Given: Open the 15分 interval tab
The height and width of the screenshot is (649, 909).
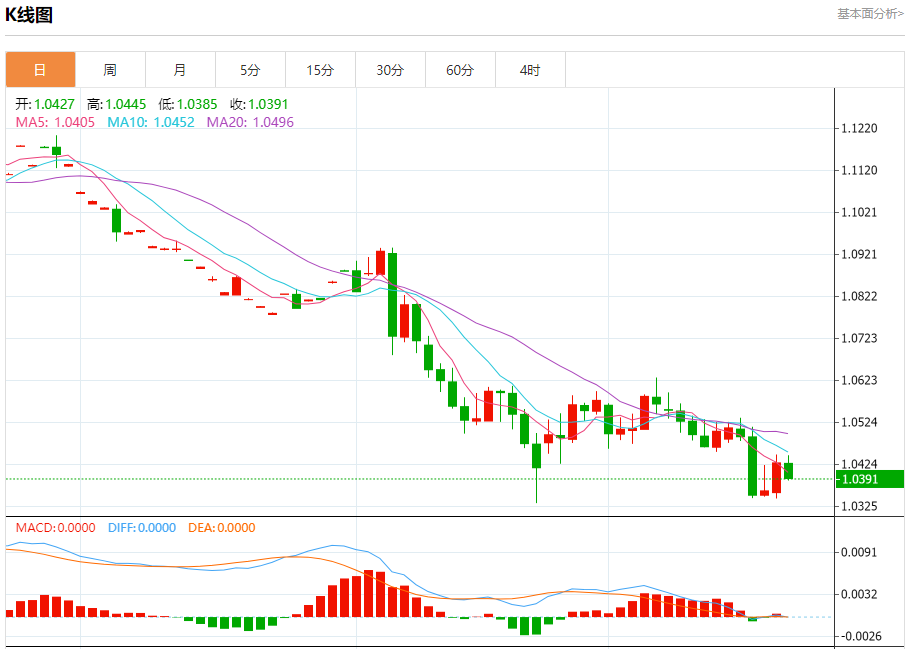Looking at the screenshot, I should [320, 70].
